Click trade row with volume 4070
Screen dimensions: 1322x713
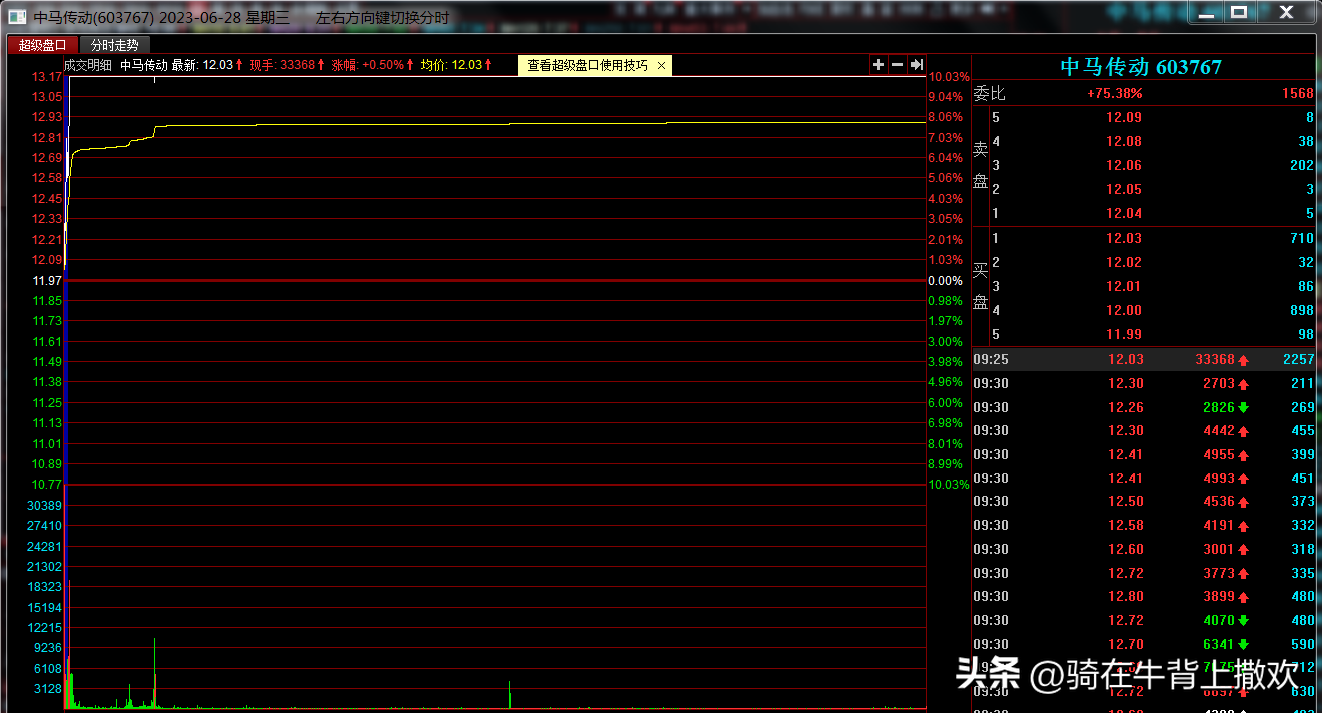click(x=1143, y=620)
